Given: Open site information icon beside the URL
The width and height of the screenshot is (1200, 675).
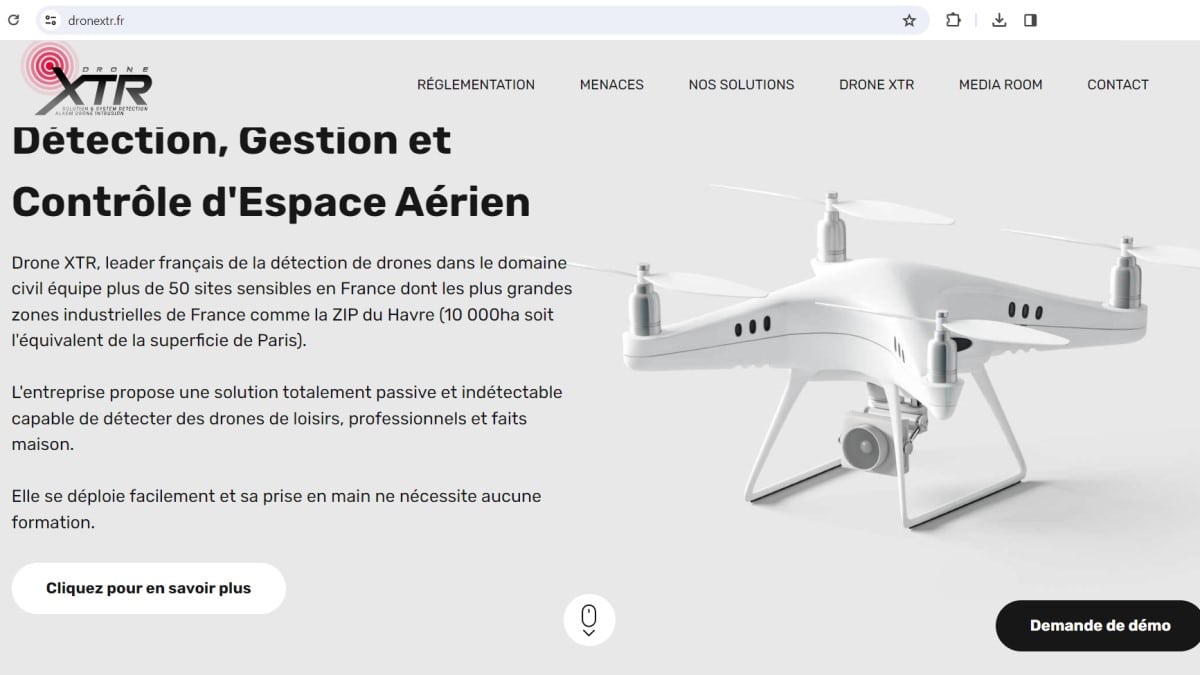Looking at the screenshot, I should click(x=51, y=20).
